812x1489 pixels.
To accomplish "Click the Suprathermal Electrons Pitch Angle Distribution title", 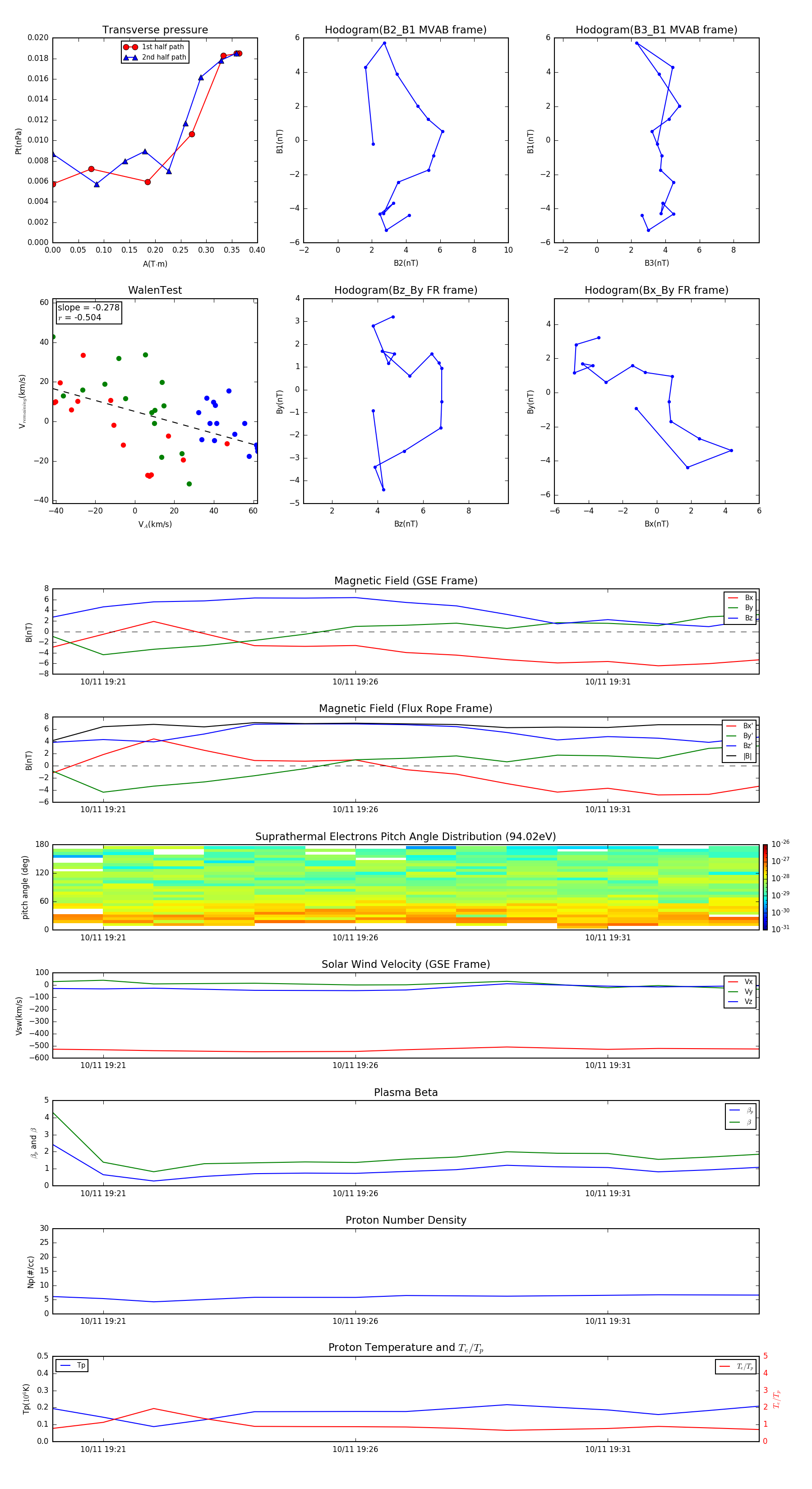I will click(406, 837).
